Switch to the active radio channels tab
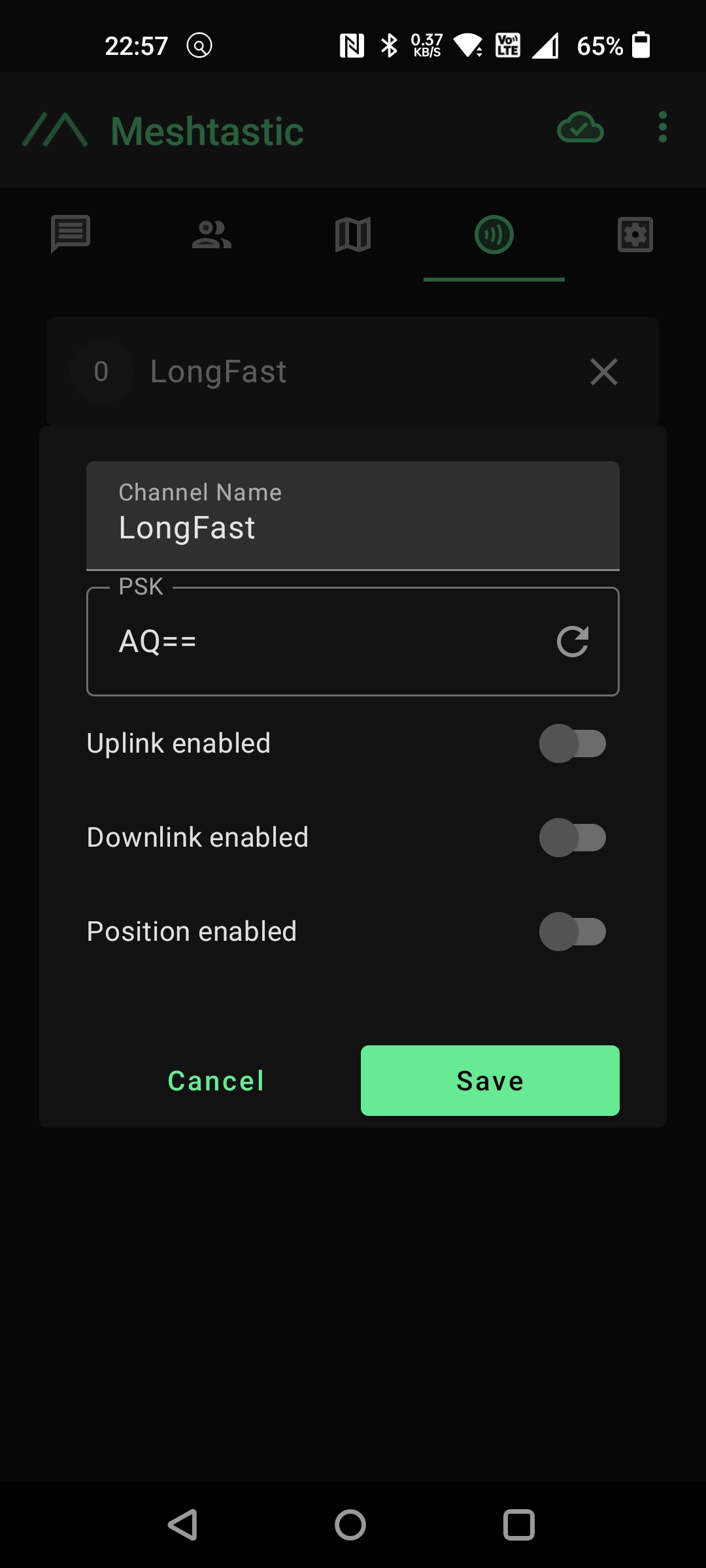This screenshot has width=706, height=1568. 494,235
